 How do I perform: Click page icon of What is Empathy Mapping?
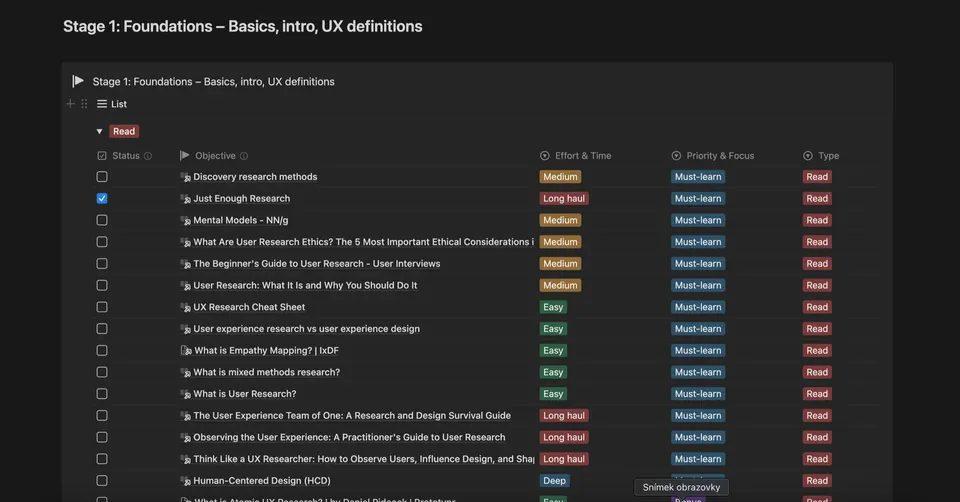pos(186,351)
